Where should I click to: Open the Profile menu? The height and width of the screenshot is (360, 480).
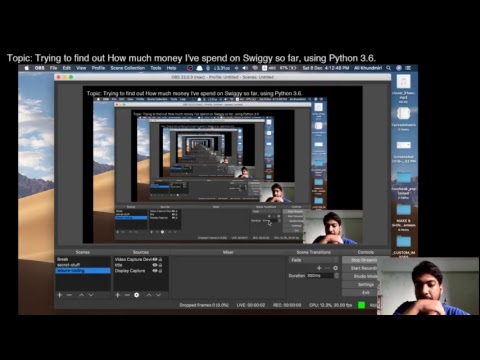pos(98,68)
